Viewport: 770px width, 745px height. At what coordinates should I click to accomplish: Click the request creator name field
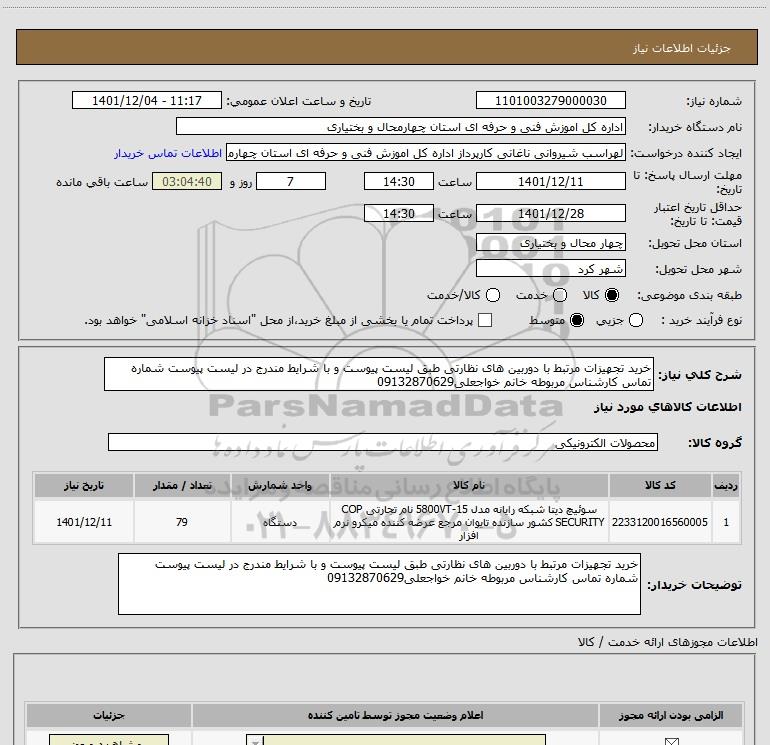[x=426, y=153]
